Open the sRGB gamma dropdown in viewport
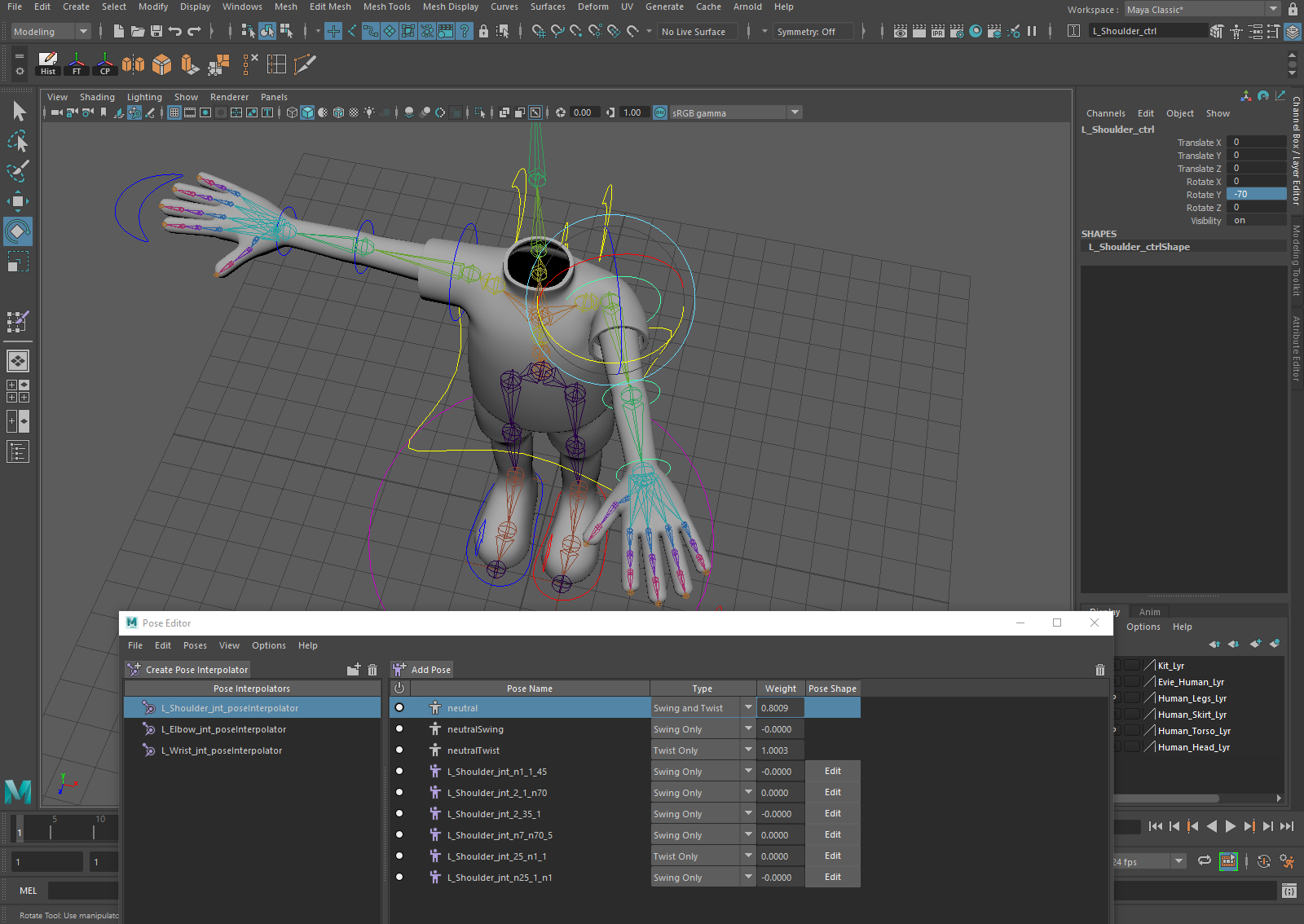Viewport: 1304px width, 924px height. pos(794,112)
